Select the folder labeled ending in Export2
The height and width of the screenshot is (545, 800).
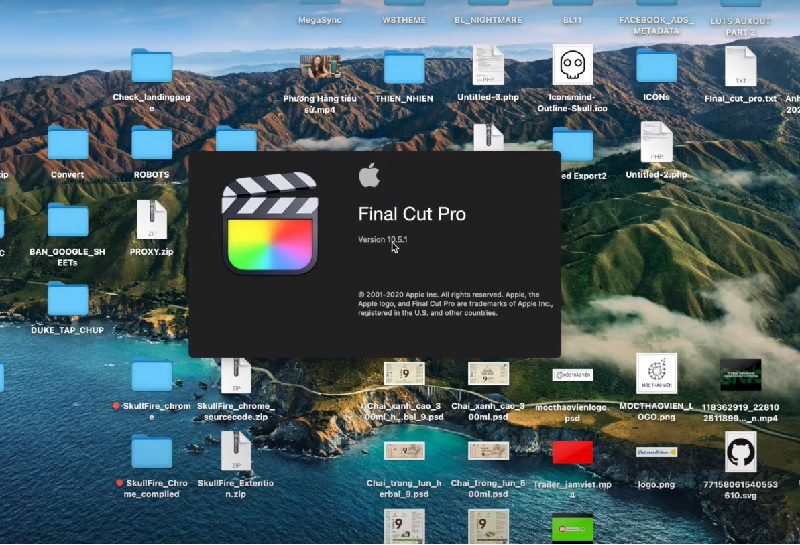pos(572,144)
